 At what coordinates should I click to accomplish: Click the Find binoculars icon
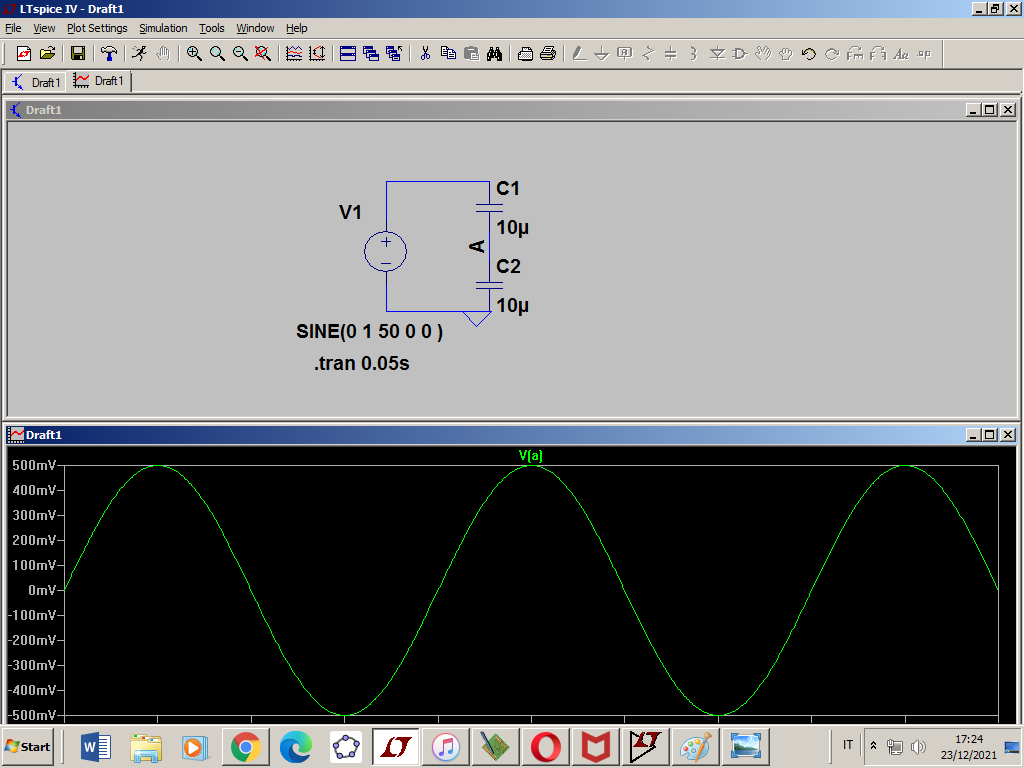pyautogui.click(x=494, y=54)
